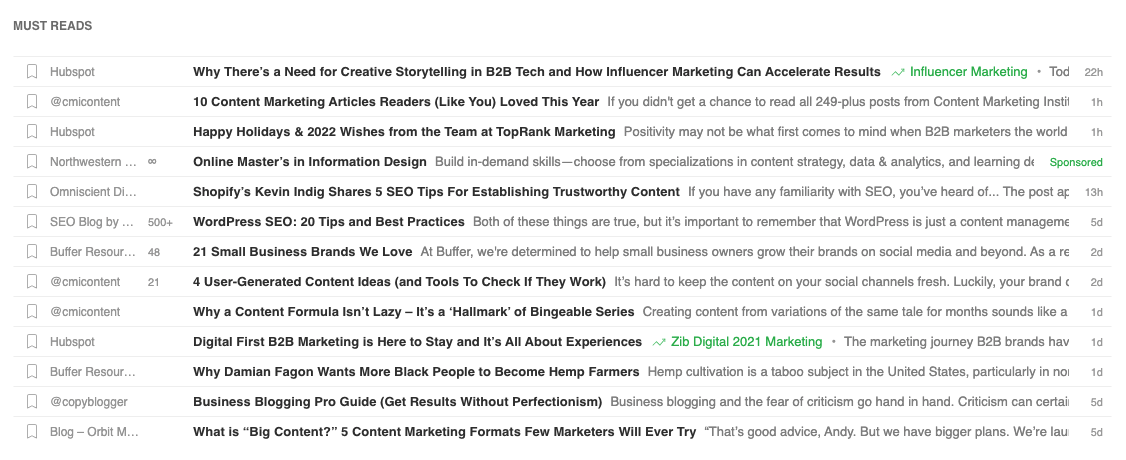Bookmark the Happy Holidays & 2022 Wishes article

(32, 132)
